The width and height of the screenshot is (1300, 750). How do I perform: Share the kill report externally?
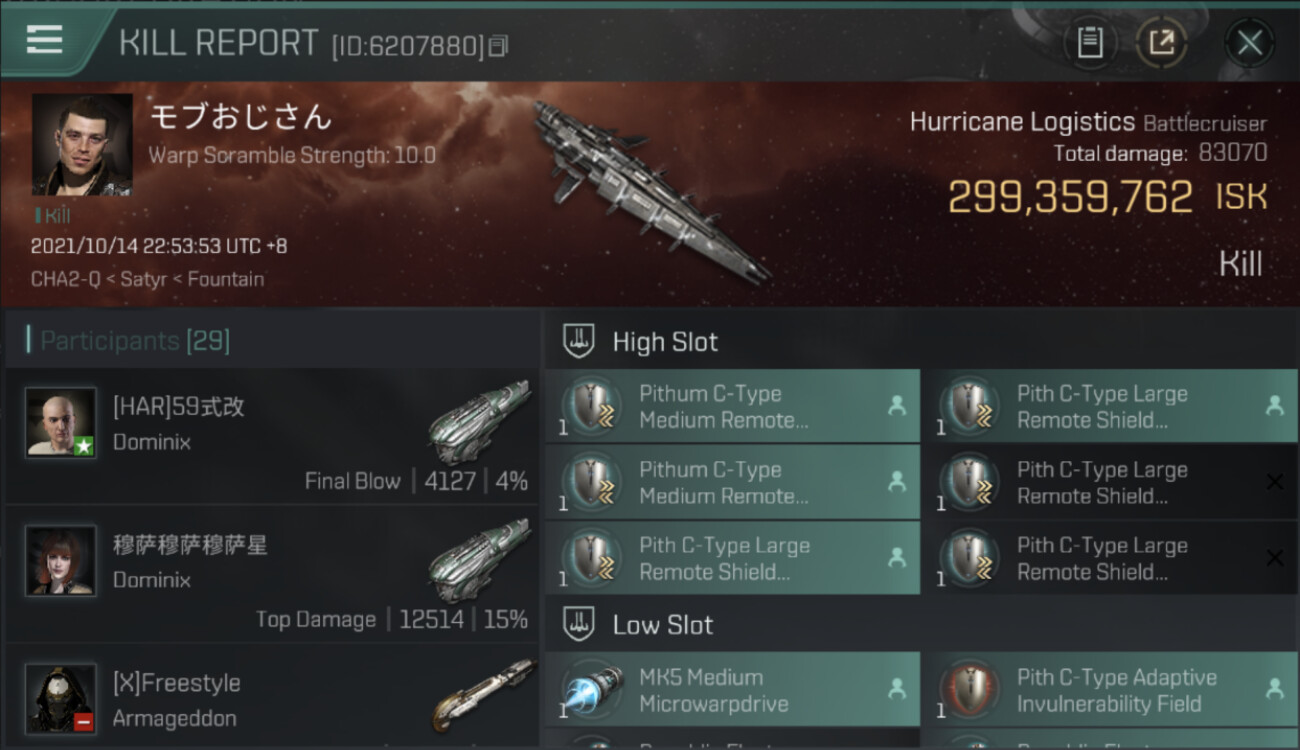tap(1161, 43)
